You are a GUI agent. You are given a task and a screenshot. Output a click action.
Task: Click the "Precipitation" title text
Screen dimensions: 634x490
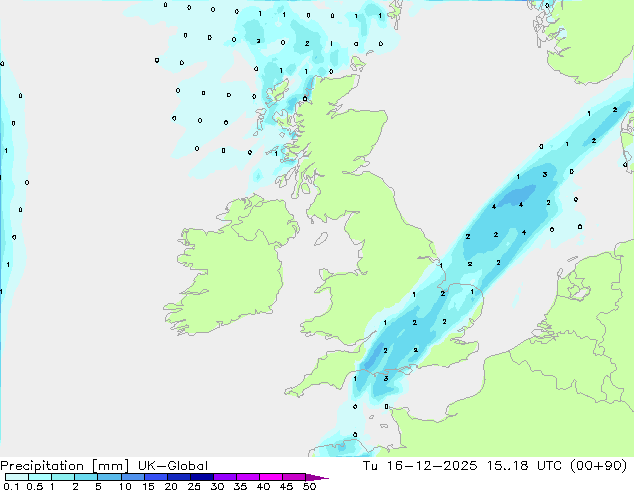[x=42, y=466]
